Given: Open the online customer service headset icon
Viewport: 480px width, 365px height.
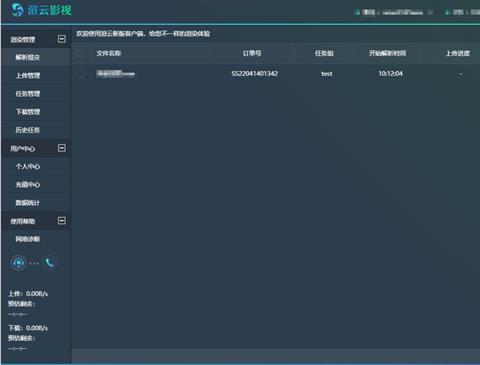Looking at the screenshot, I should click(19, 263).
